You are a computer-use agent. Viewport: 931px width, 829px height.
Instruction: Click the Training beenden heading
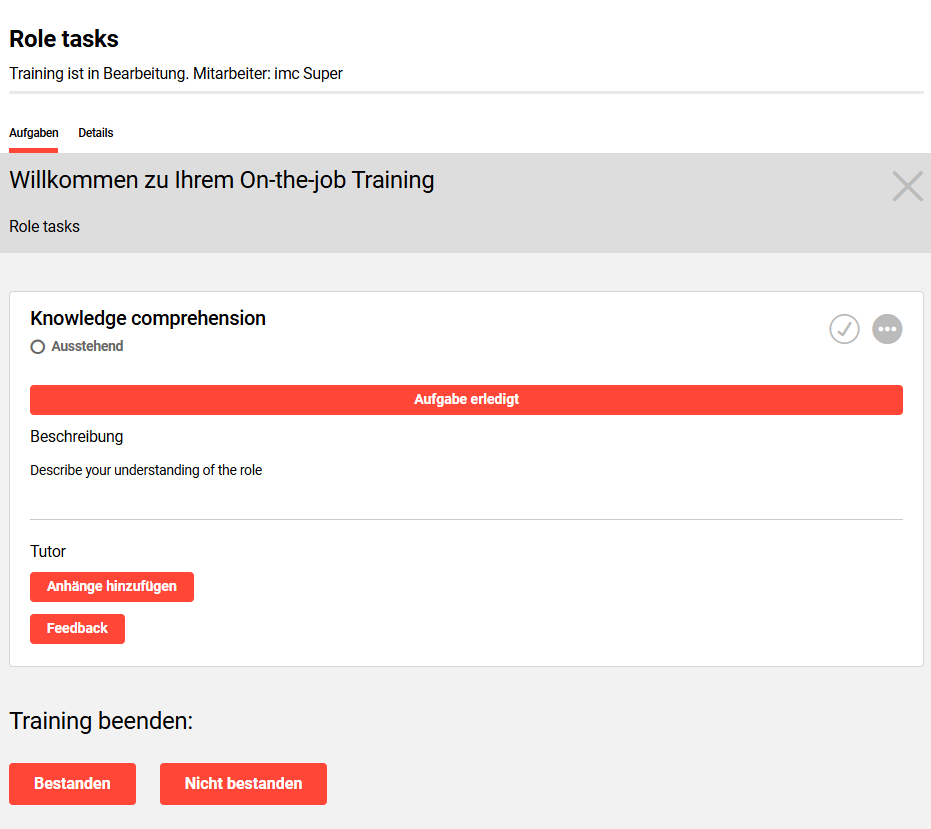click(101, 721)
